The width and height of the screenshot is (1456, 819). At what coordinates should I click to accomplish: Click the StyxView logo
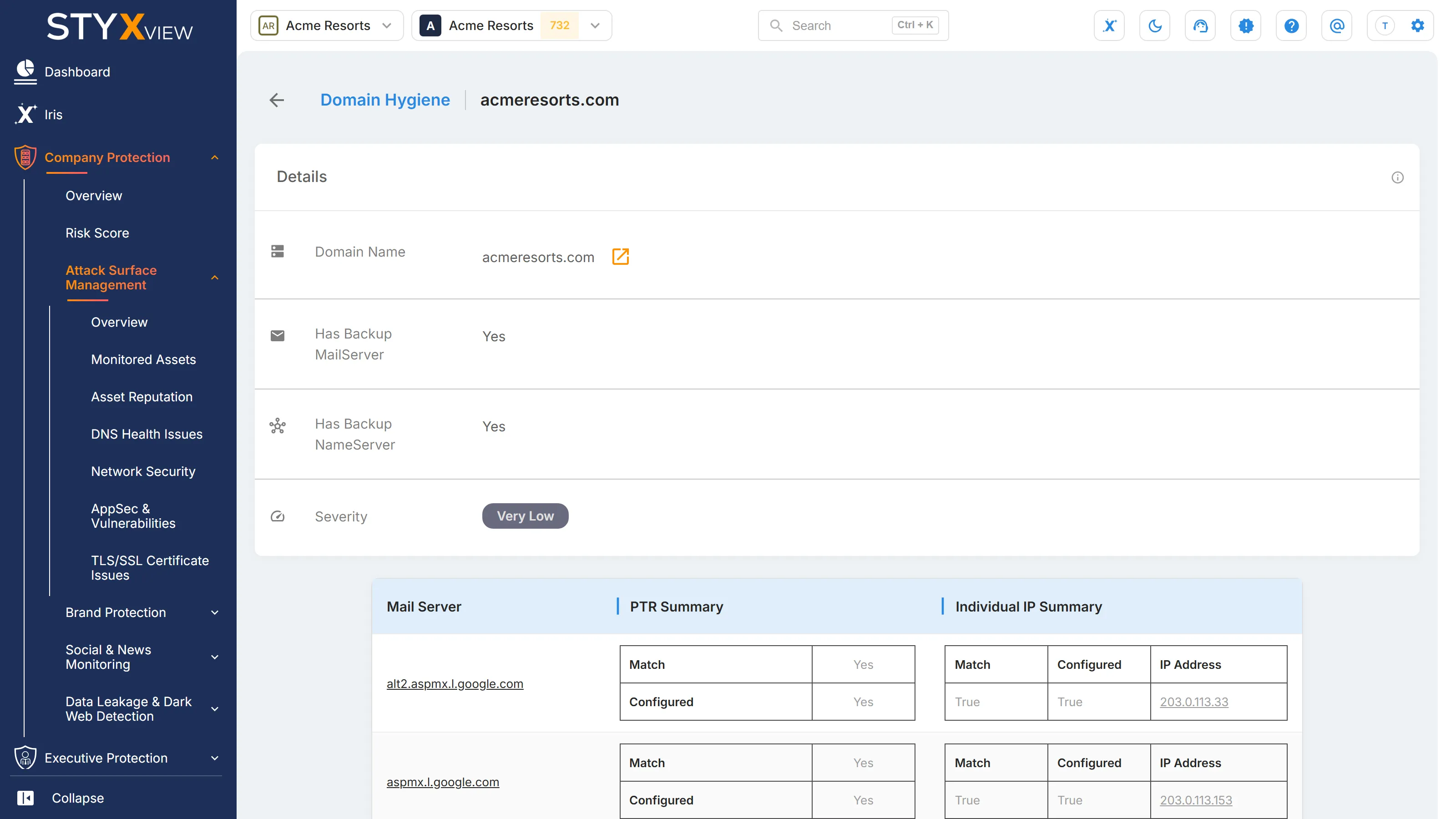pyautogui.click(x=119, y=26)
